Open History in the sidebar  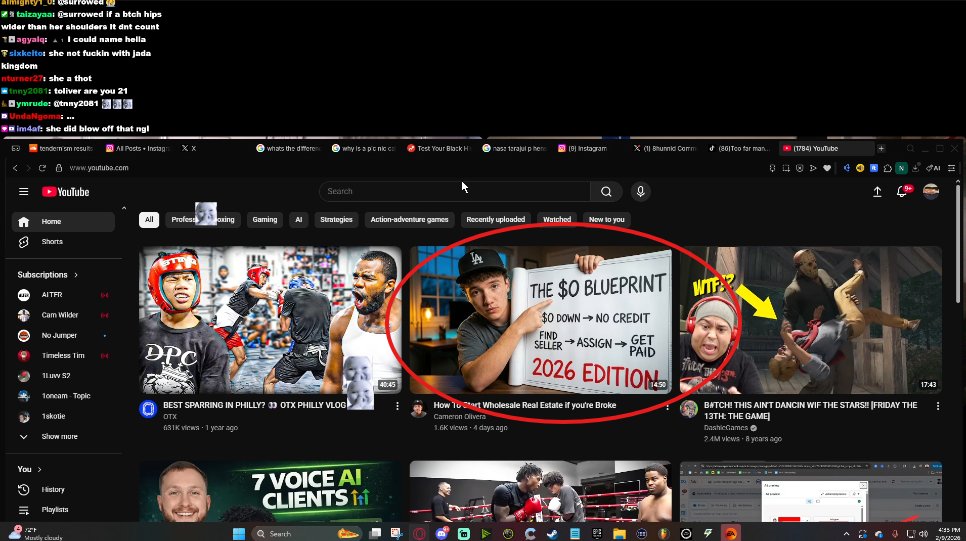[63, 490]
